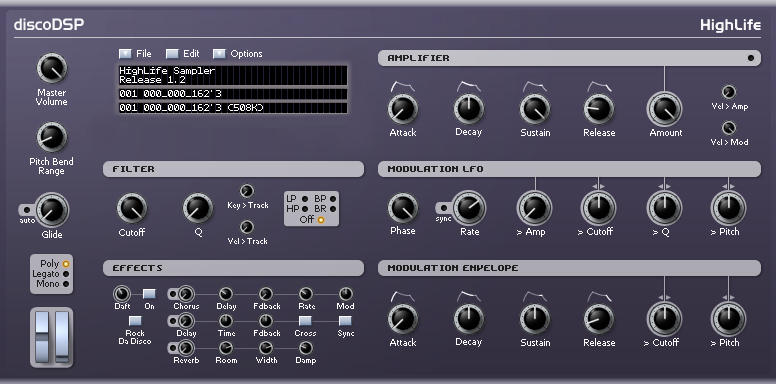Open the Edit dropdown menu
This screenshot has width=776, height=384.
(172, 53)
